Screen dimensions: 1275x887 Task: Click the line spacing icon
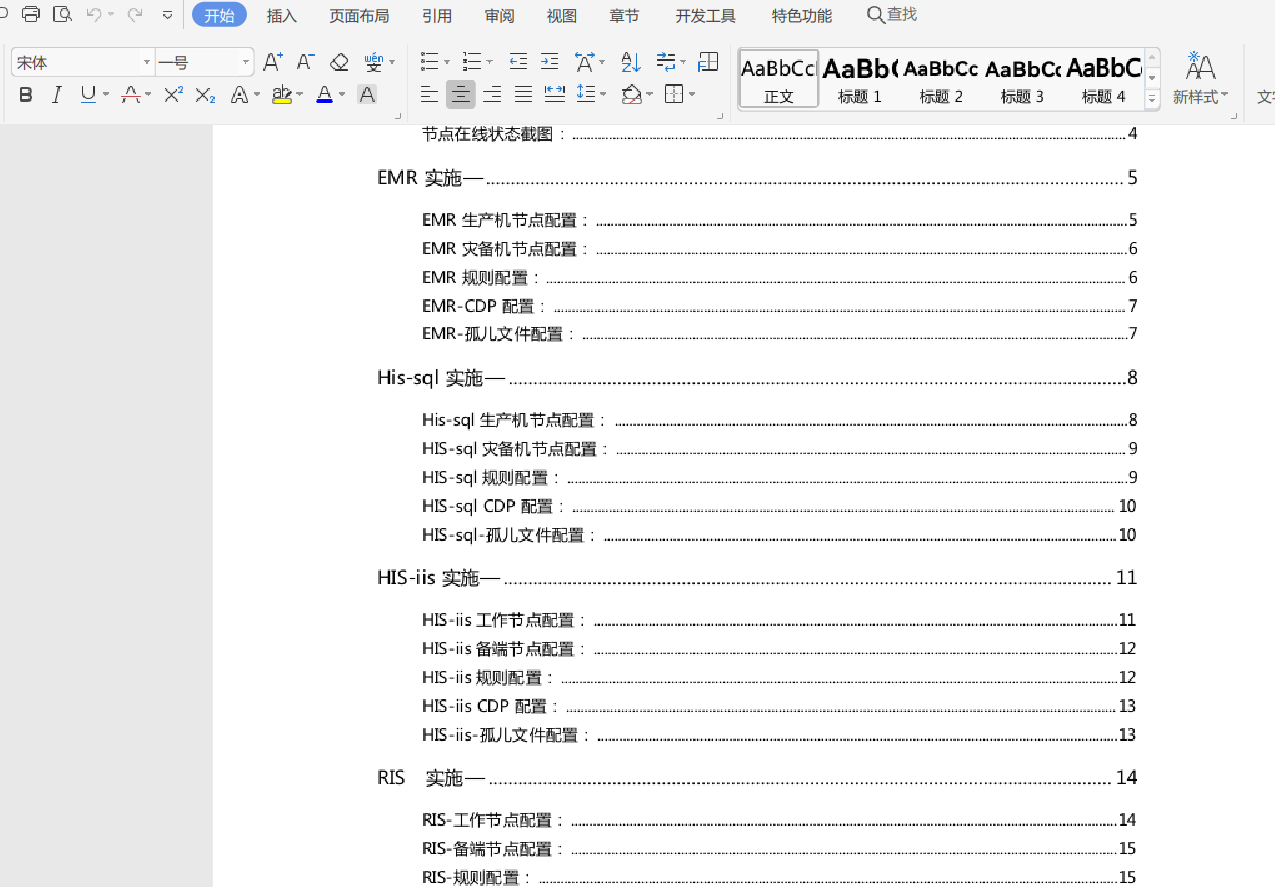[586, 95]
